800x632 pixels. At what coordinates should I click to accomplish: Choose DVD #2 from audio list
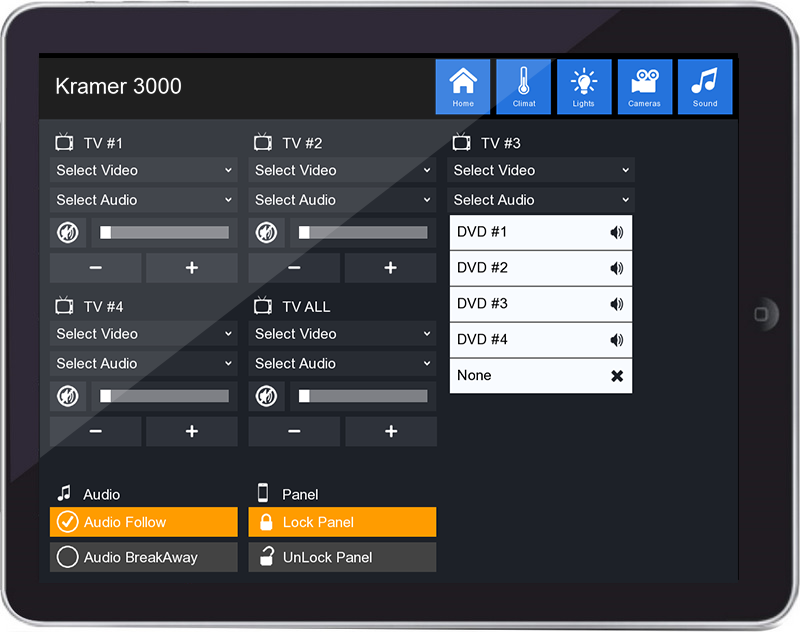point(540,268)
